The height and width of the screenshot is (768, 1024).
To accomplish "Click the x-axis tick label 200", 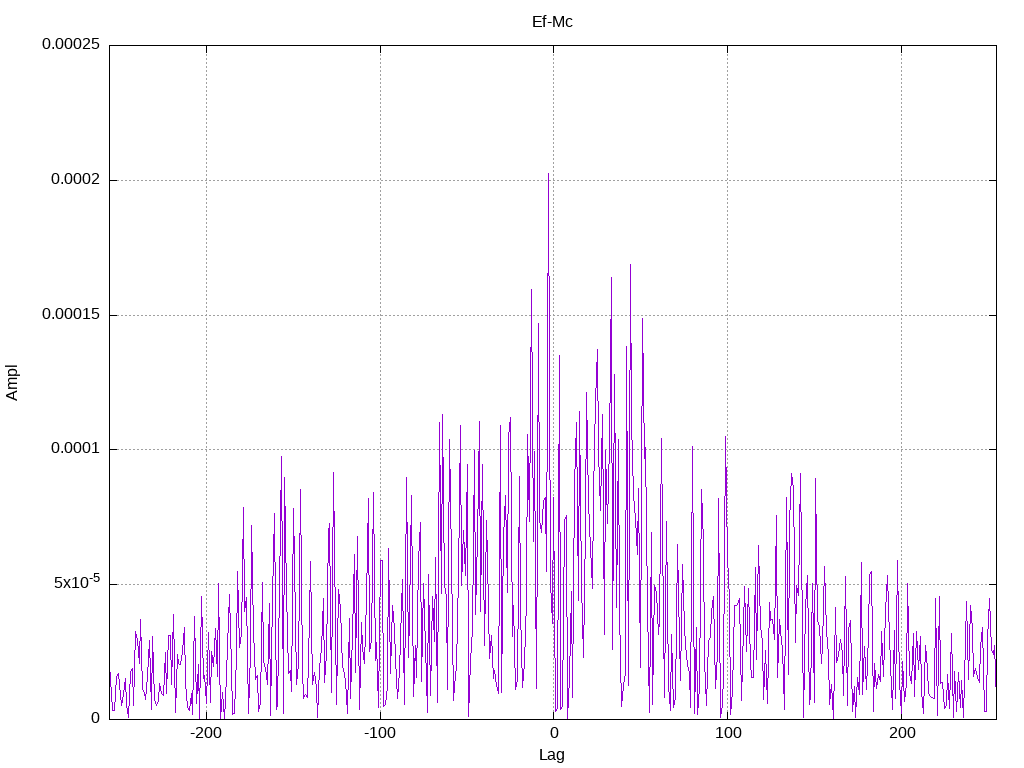I will (902, 733).
